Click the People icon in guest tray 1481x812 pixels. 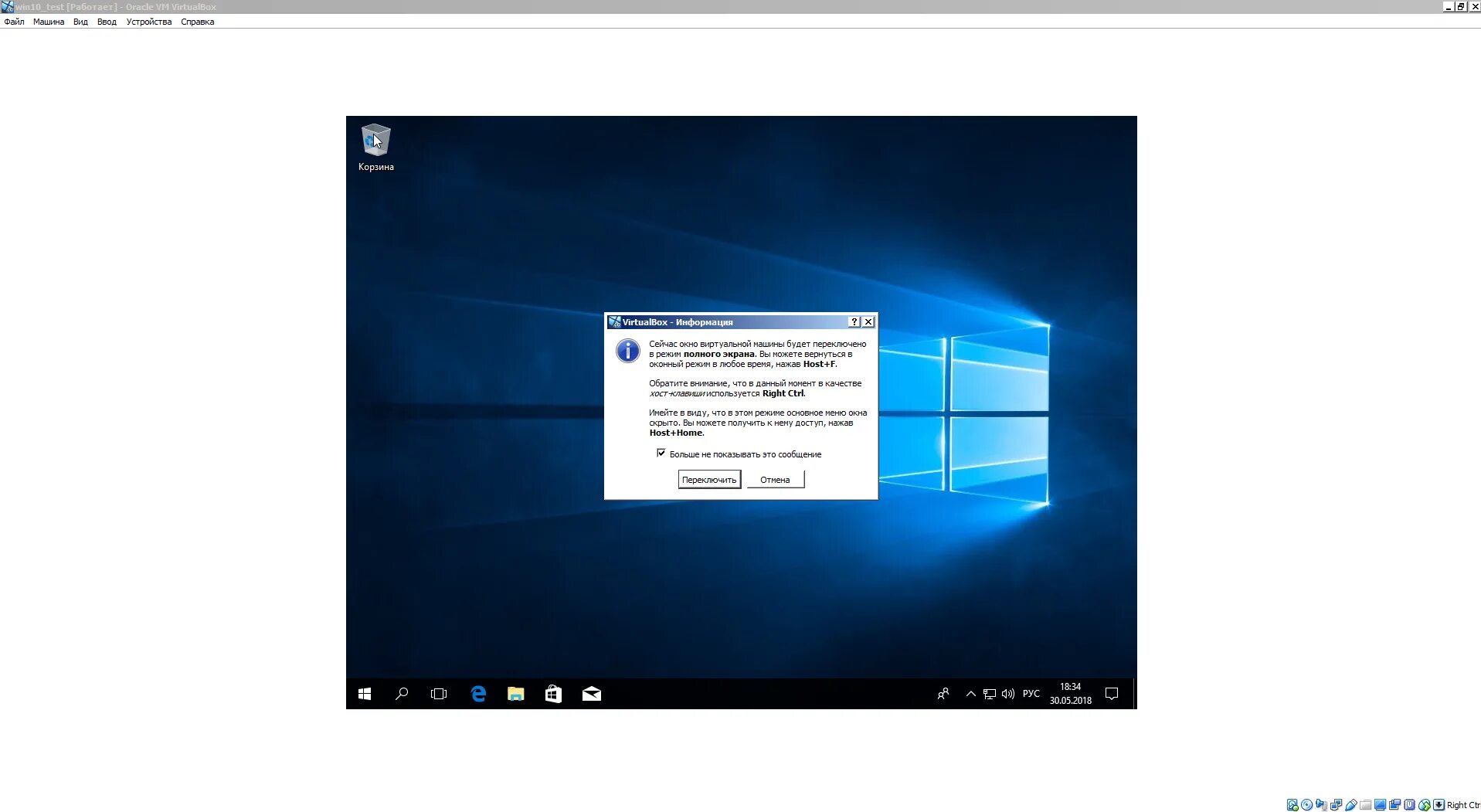pyautogui.click(x=943, y=694)
